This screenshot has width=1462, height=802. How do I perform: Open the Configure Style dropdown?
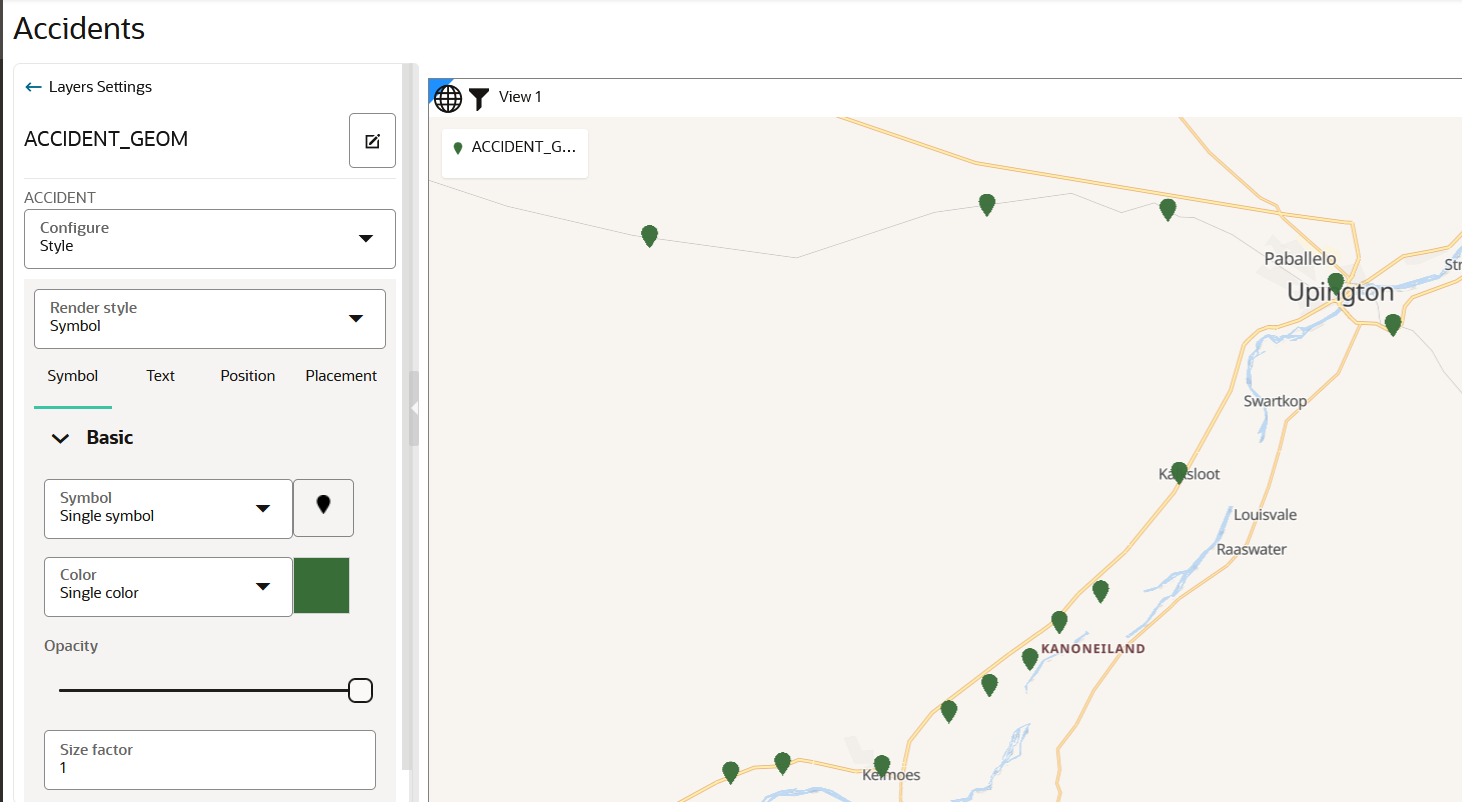point(210,239)
